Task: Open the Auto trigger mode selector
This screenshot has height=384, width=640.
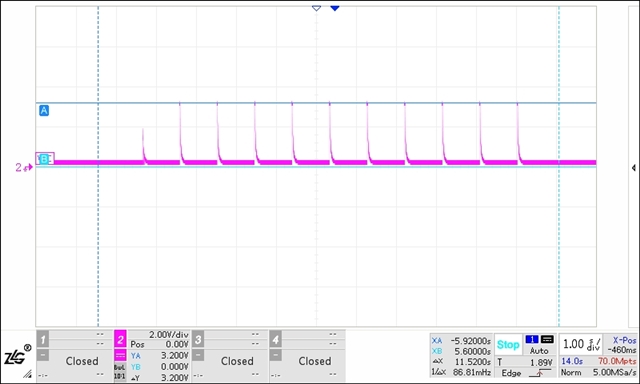Action: (539, 351)
